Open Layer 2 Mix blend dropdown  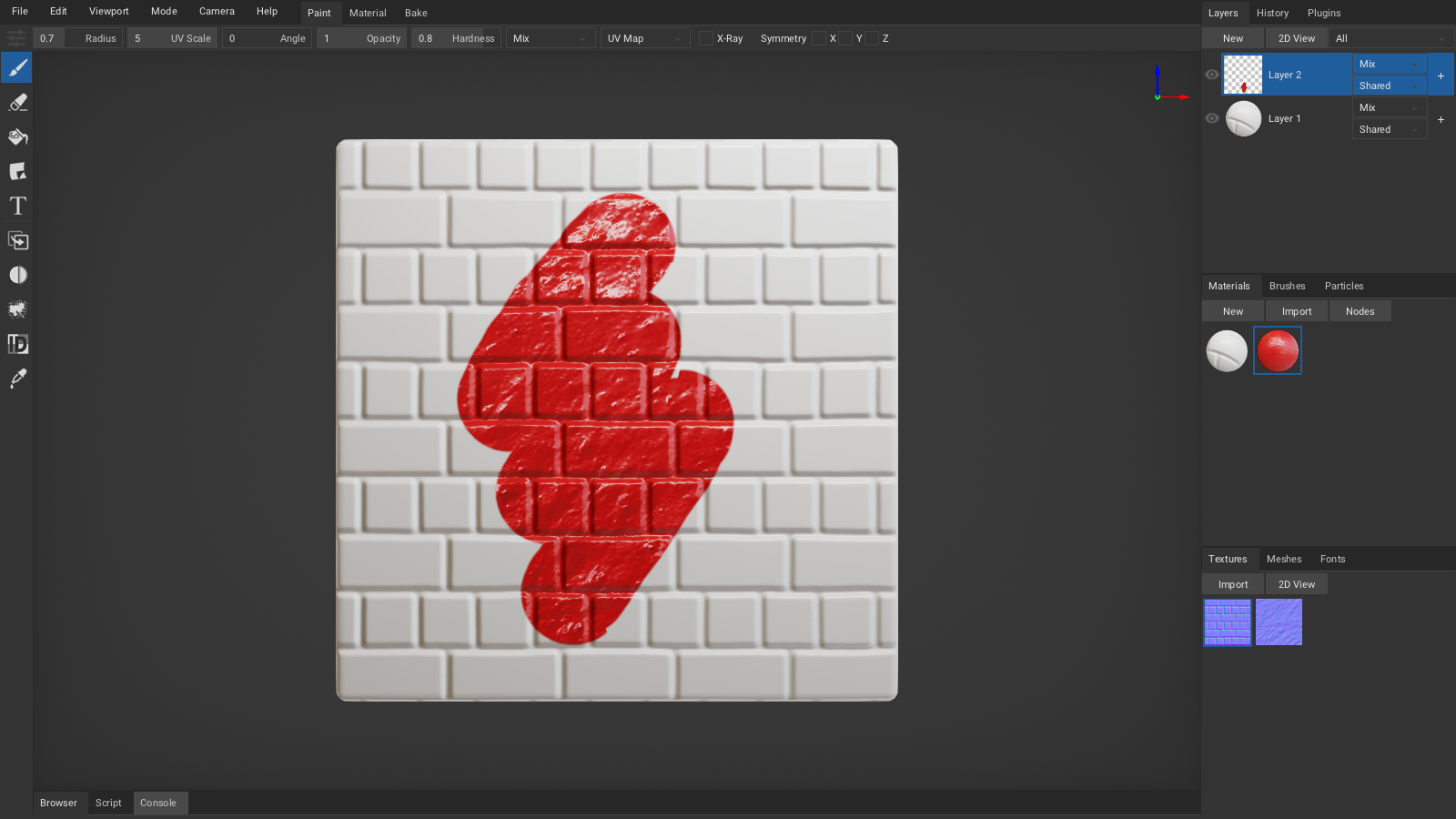[x=1390, y=64]
